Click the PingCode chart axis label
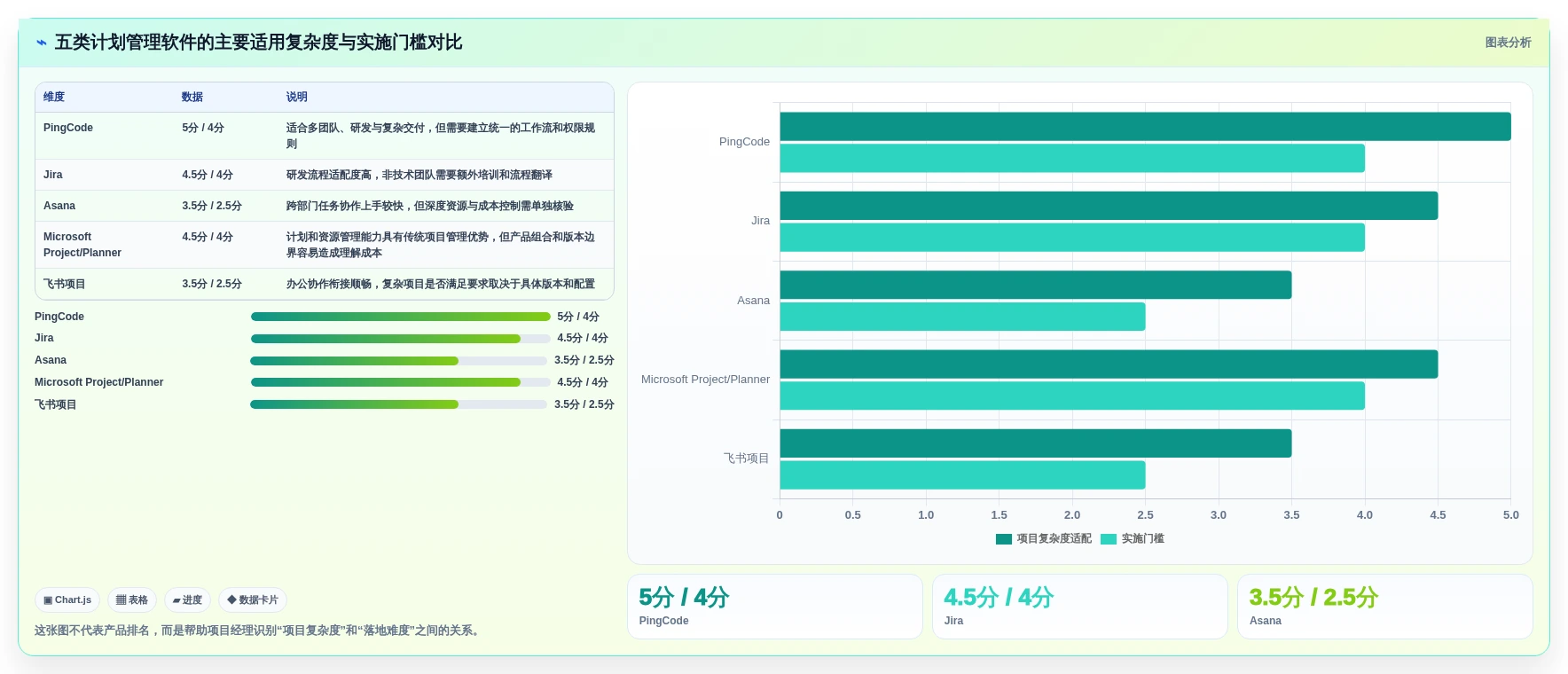Viewport: 1568px width, 674px height. tap(744, 142)
